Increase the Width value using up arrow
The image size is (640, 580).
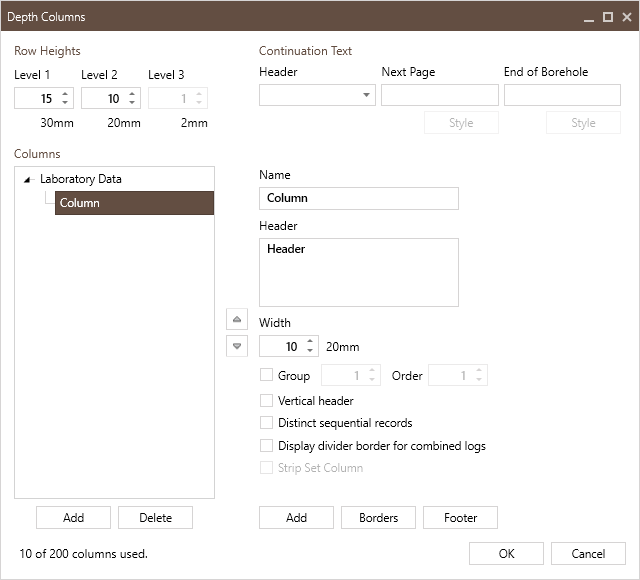click(310, 342)
